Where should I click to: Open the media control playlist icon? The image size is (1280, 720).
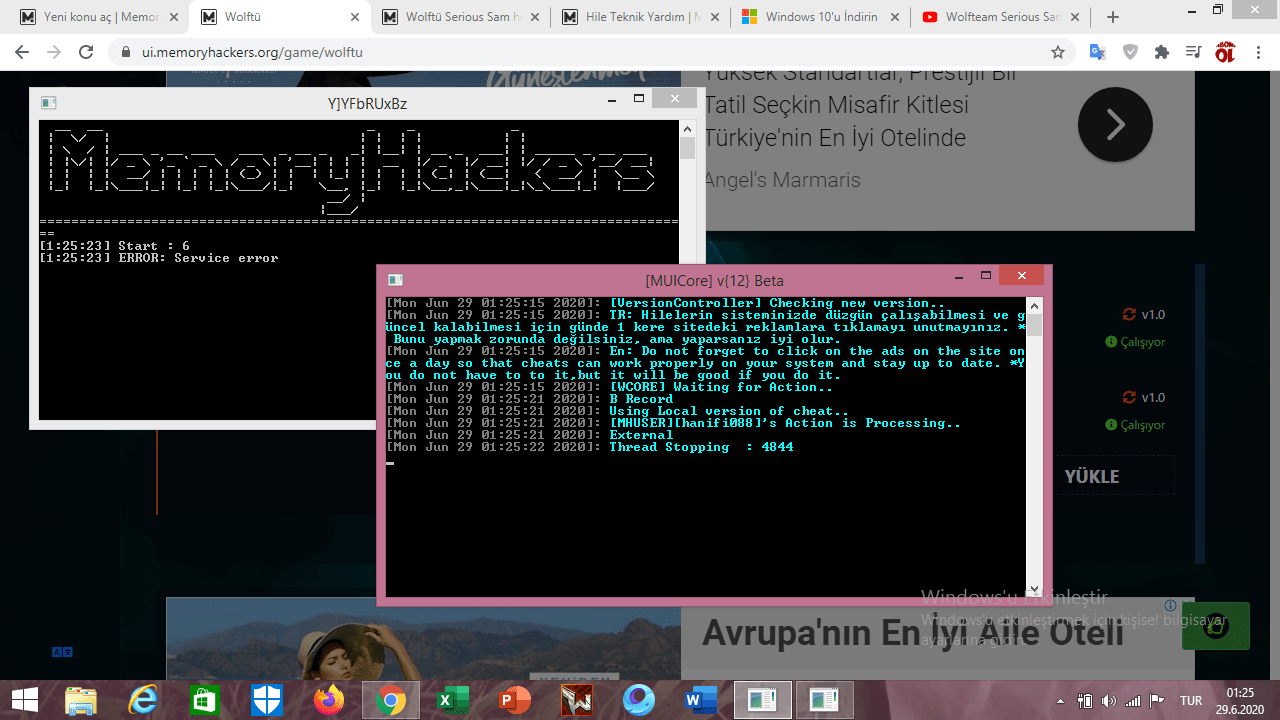[x=1193, y=52]
